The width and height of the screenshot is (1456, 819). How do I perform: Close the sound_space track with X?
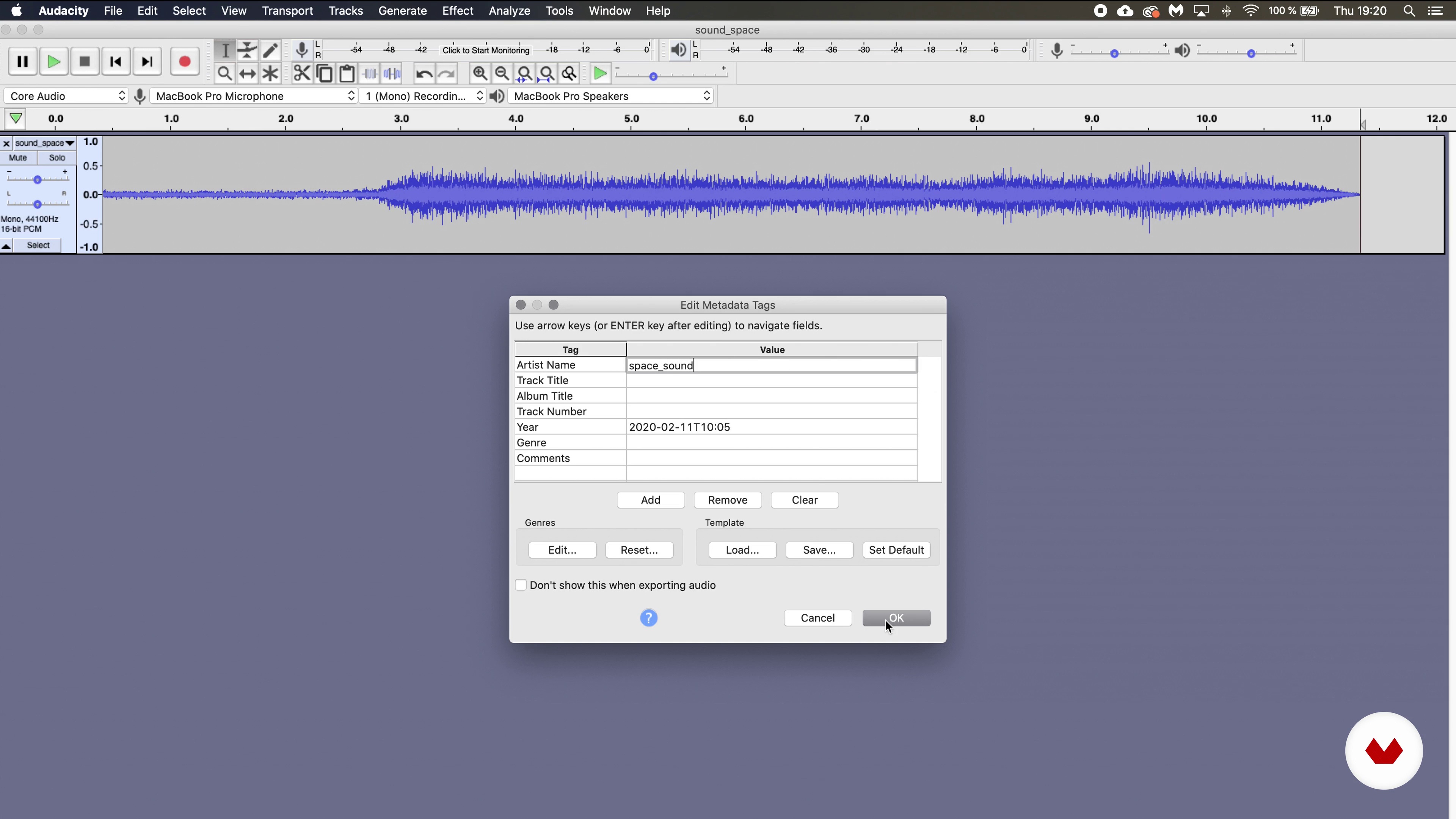point(6,144)
